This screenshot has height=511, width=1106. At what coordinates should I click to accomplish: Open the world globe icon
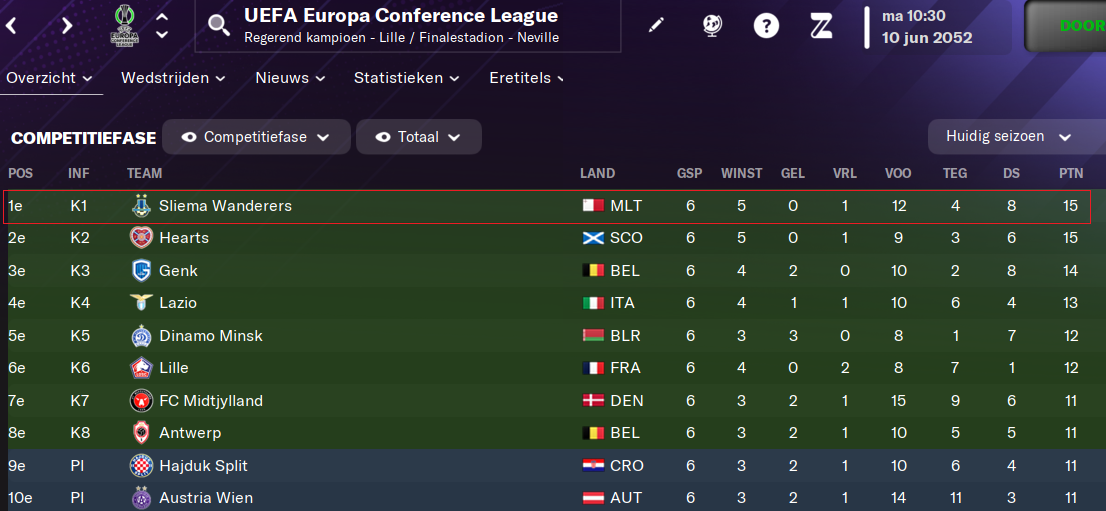712,25
